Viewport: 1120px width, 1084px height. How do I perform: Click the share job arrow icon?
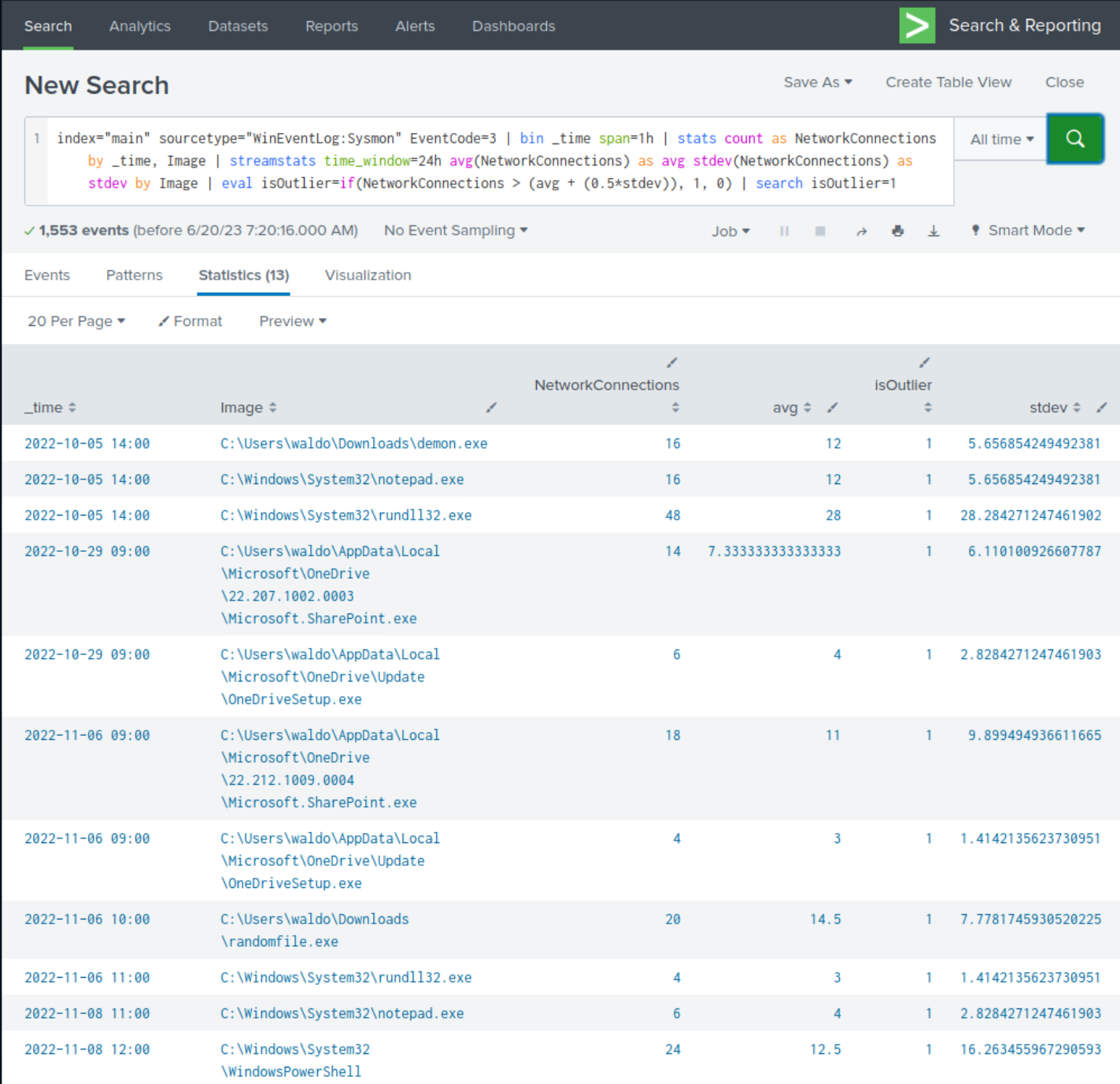[861, 231]
